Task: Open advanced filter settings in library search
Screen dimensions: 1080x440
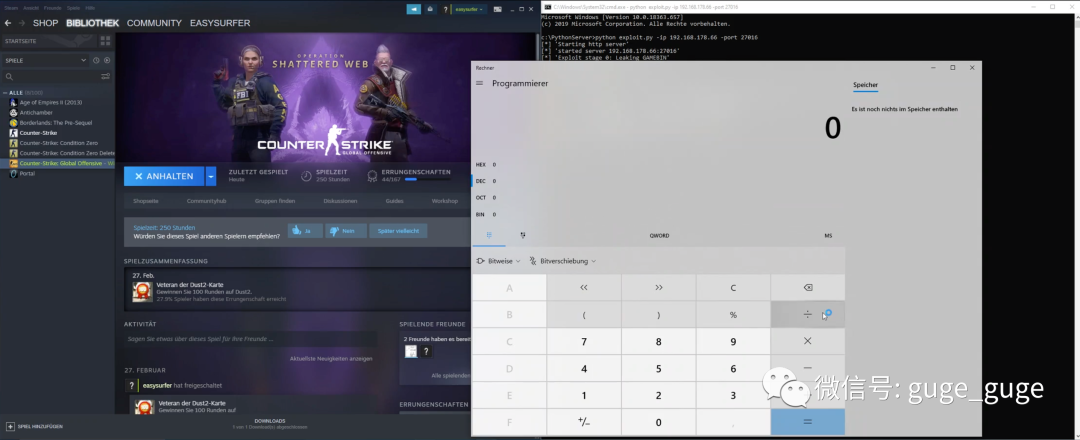Action: (x=105, y=76)
